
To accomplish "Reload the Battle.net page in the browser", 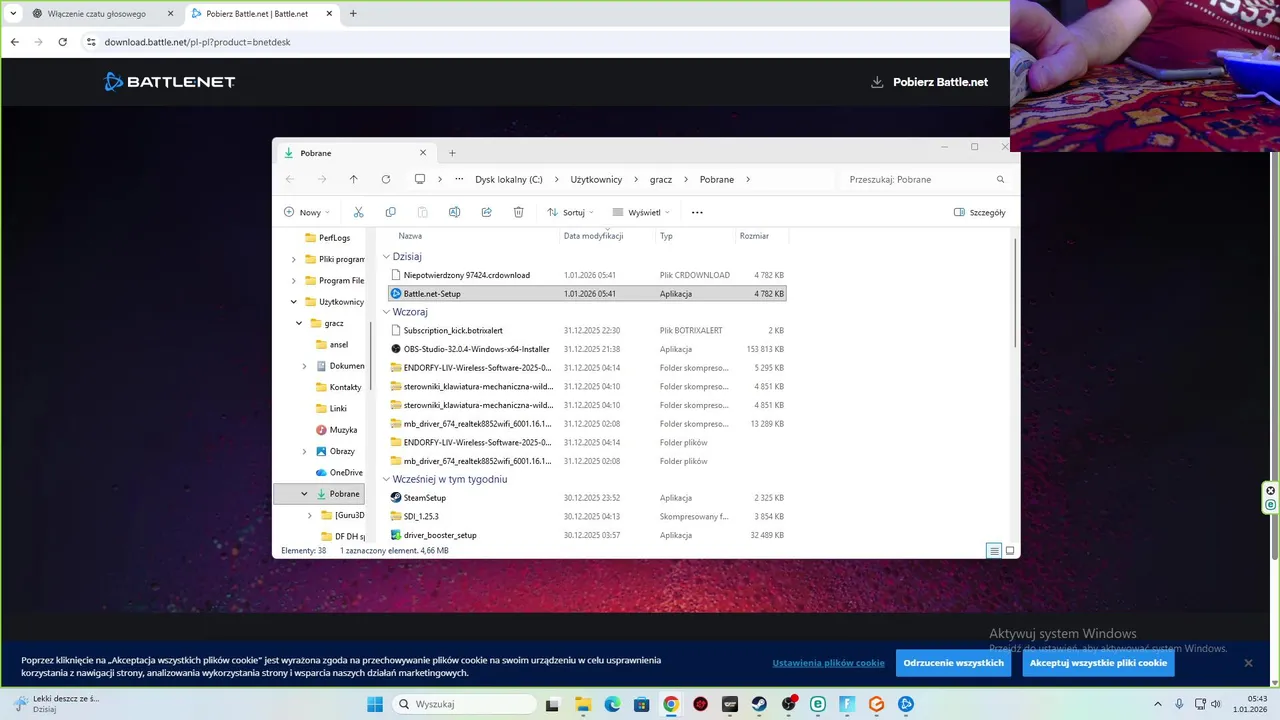I will (62, 42).
